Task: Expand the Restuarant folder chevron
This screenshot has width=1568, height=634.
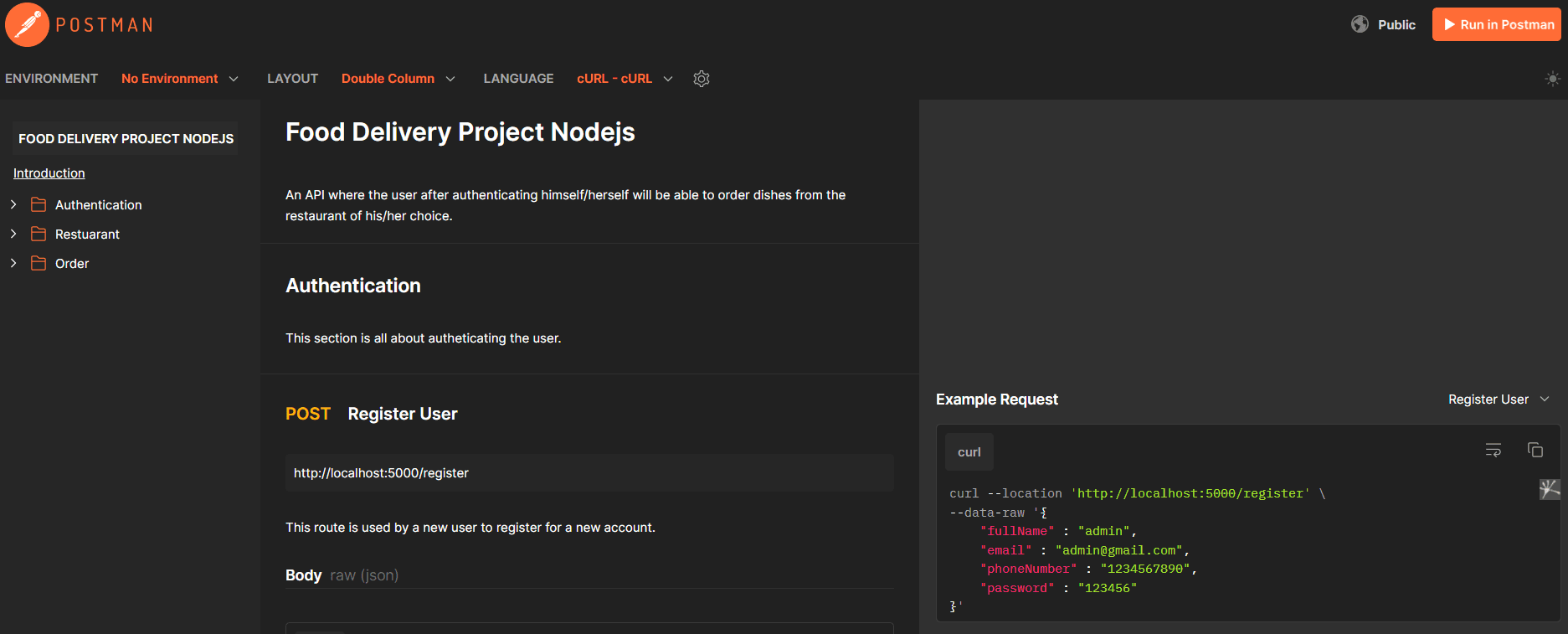Action: (x=13, y=234)
